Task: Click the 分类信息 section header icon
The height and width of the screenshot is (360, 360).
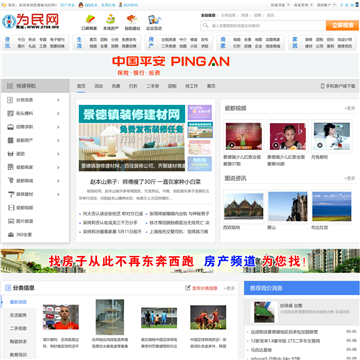Action: click(x=8, y=288)
